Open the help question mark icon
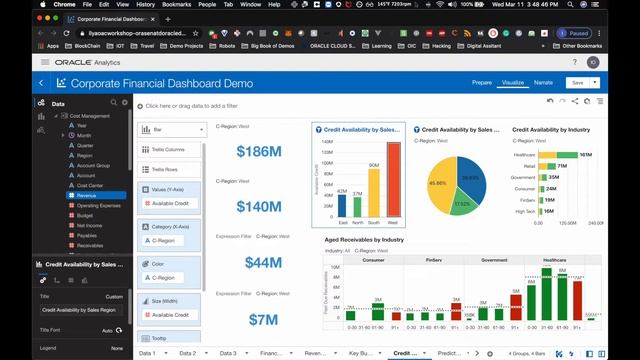640x360 pixels. pos(575,62)
